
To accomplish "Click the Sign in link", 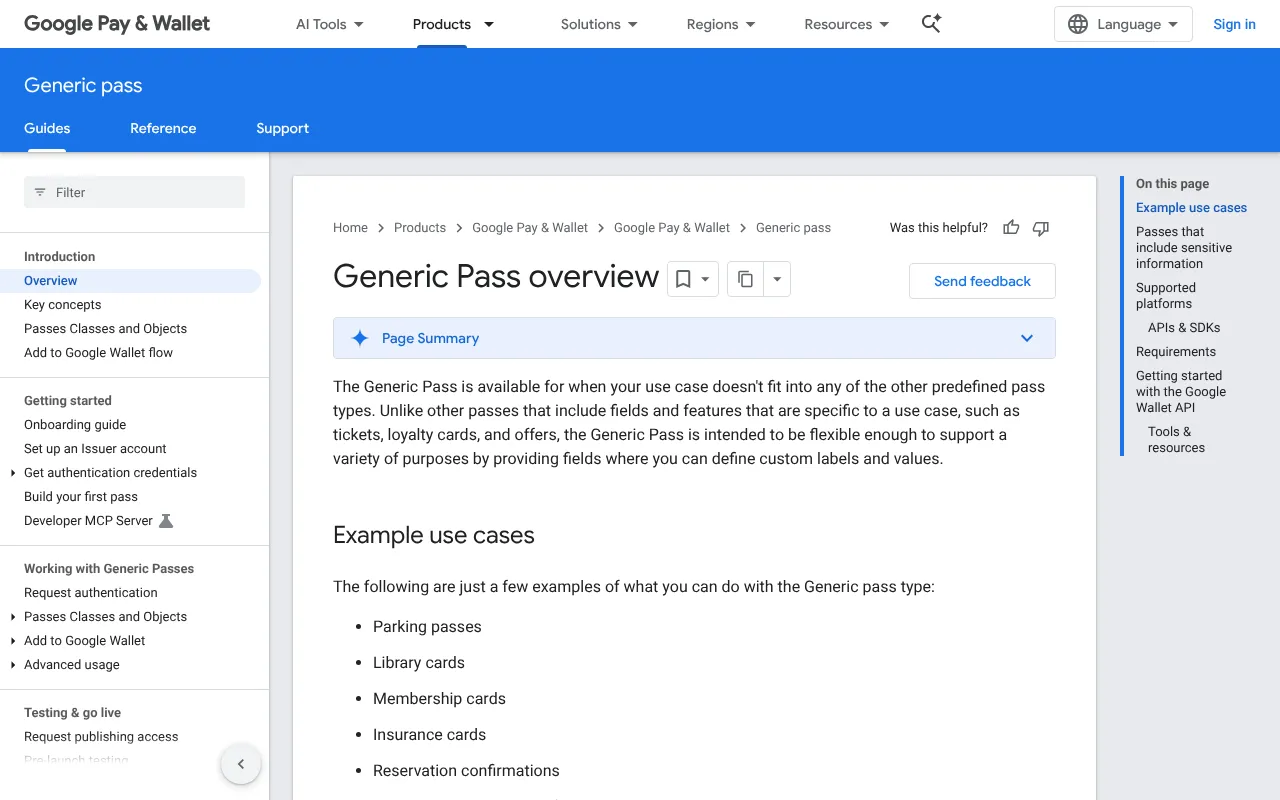I will tap(1234, 24).
